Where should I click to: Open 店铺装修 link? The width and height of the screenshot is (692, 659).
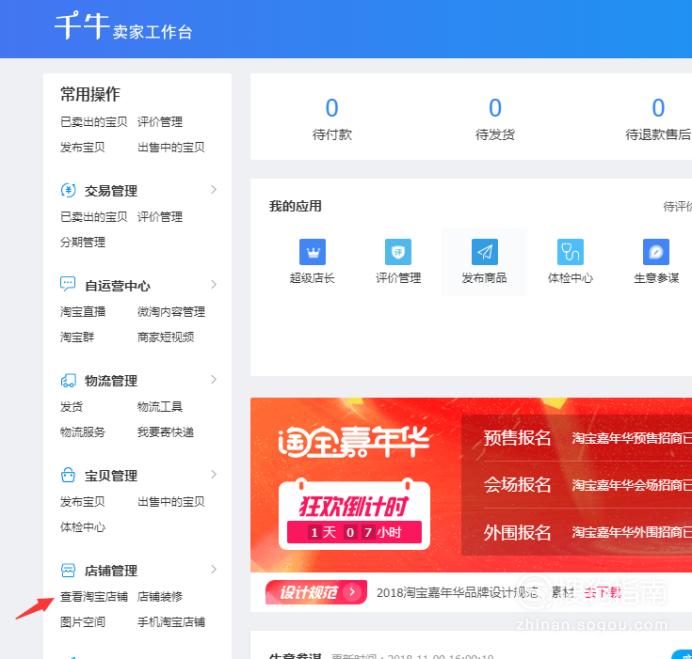pos(160,596)
